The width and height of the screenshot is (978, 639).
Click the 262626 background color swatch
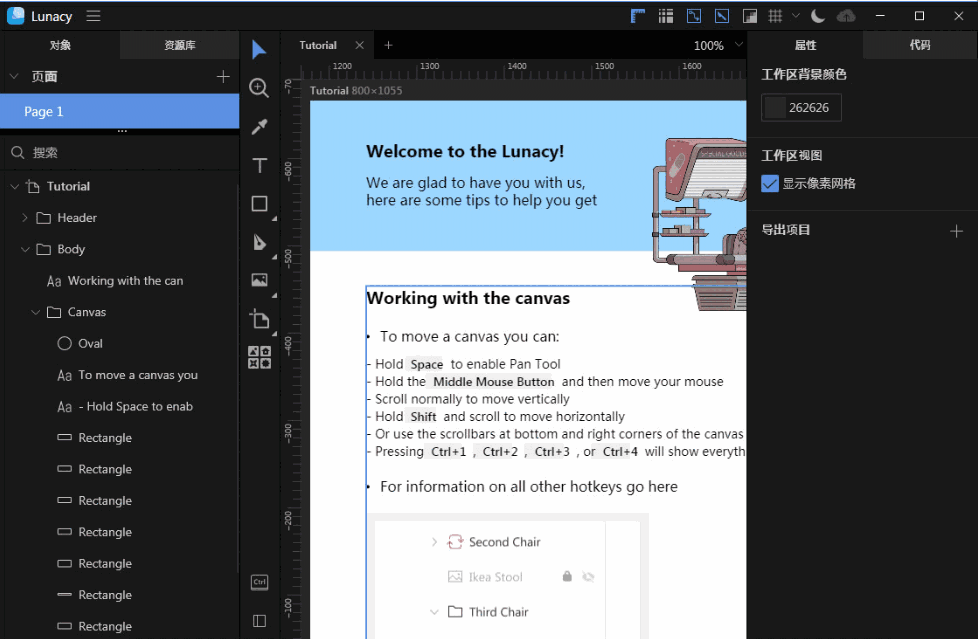click(x=775, y=108)
